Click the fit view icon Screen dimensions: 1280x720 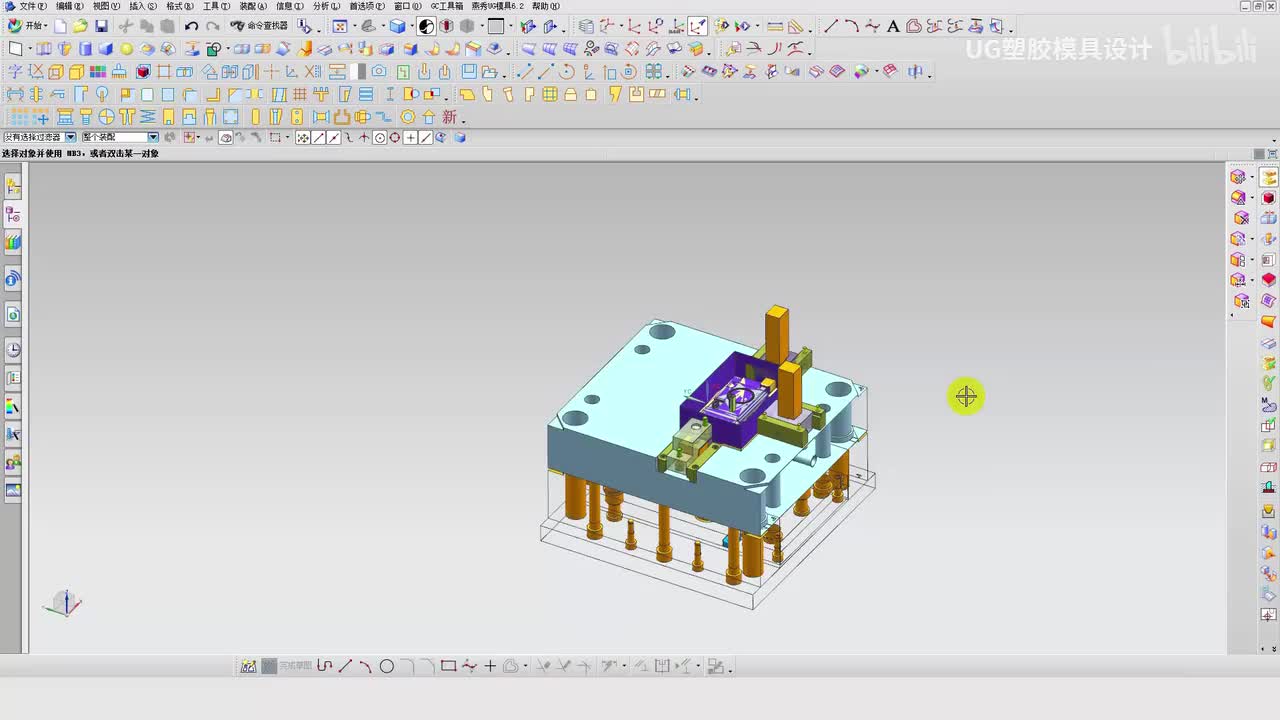(339, 27)
